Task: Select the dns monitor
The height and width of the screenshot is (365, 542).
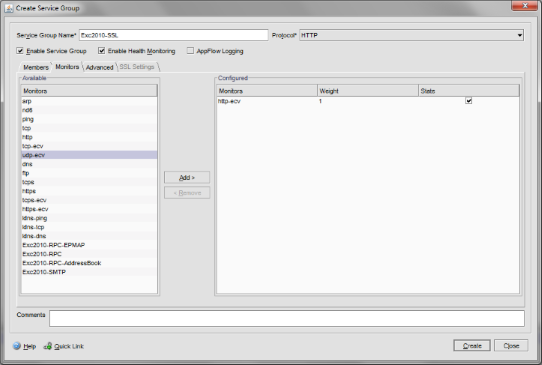Action: point(89,164)
